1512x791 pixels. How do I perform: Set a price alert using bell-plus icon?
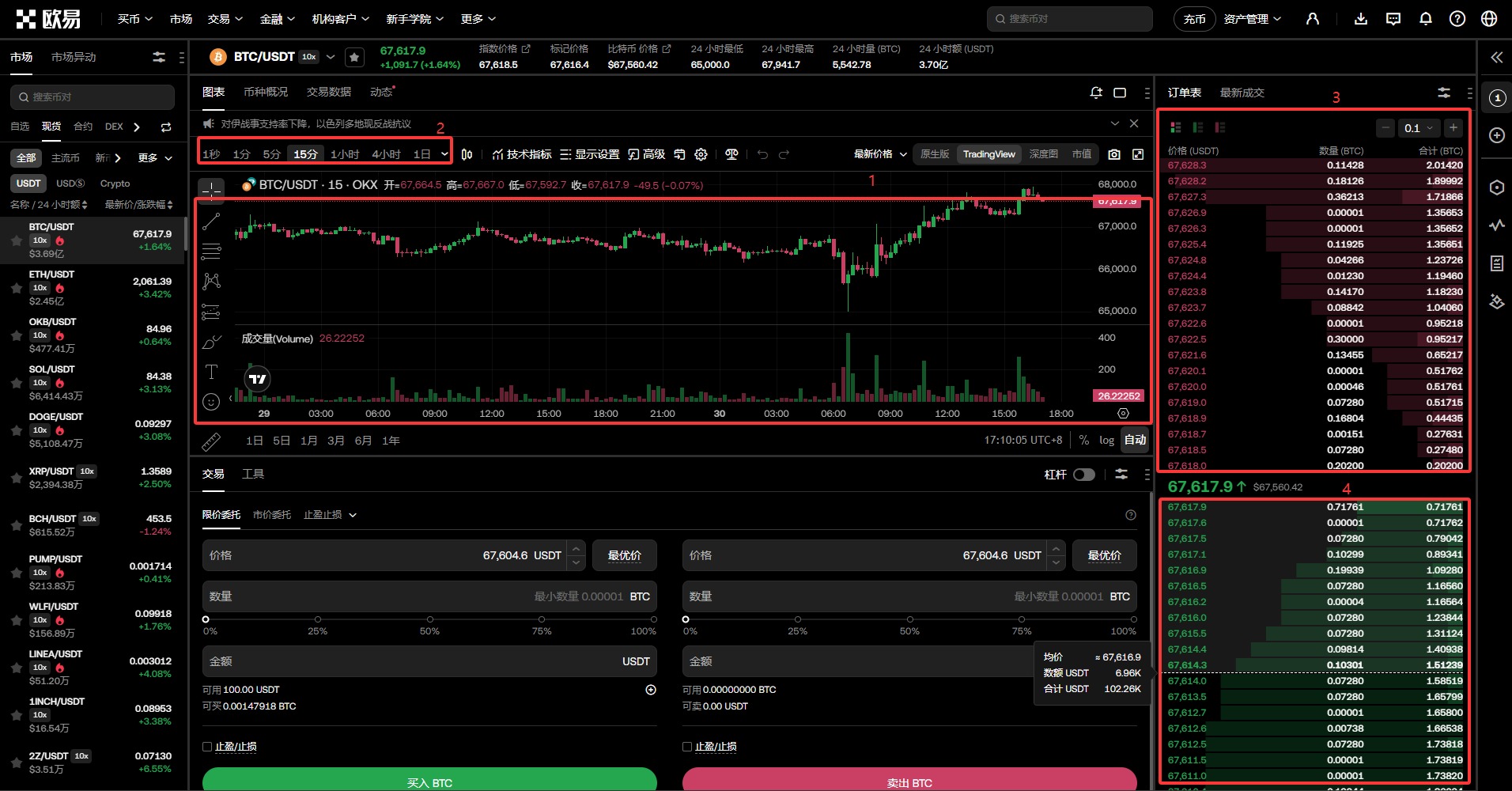(1096, 93)
